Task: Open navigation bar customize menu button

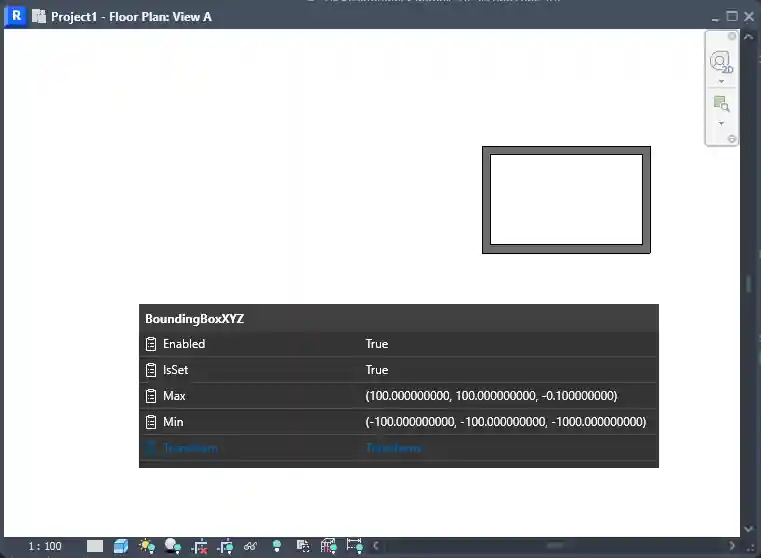Action: point(731,139)
